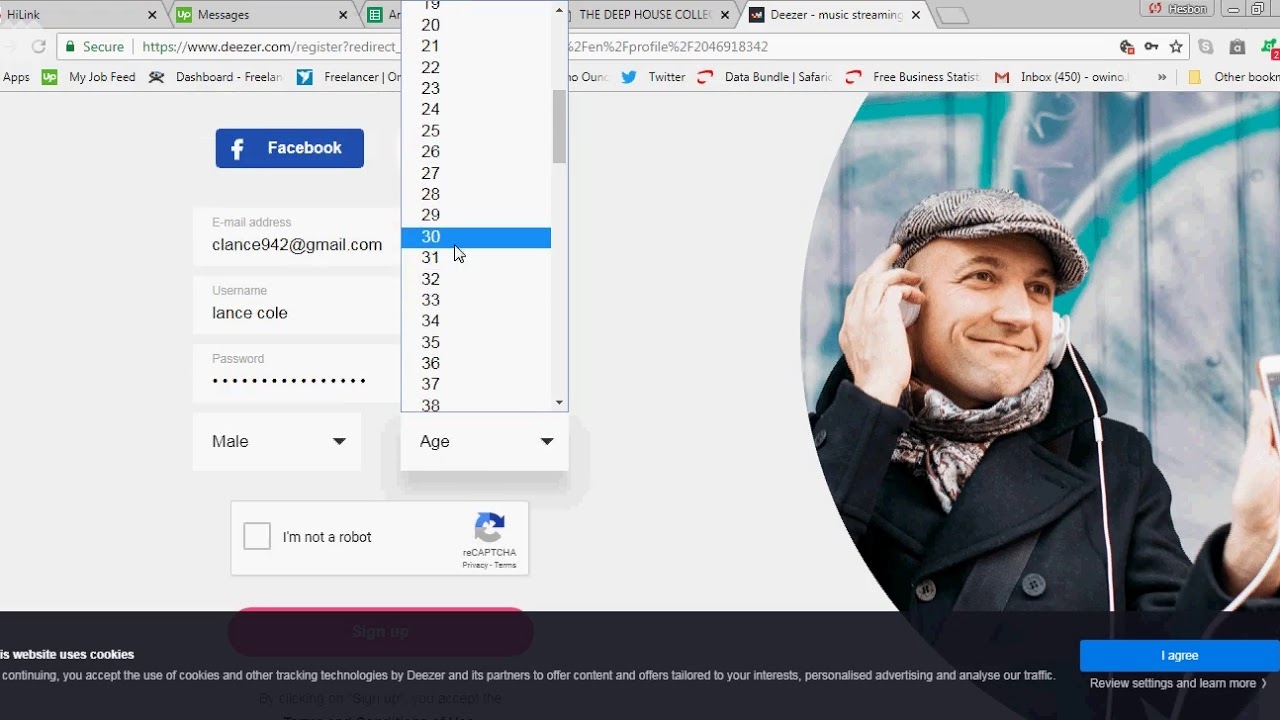
Task: Sign up with the Facebook button
Action: (x=289, y=148)
